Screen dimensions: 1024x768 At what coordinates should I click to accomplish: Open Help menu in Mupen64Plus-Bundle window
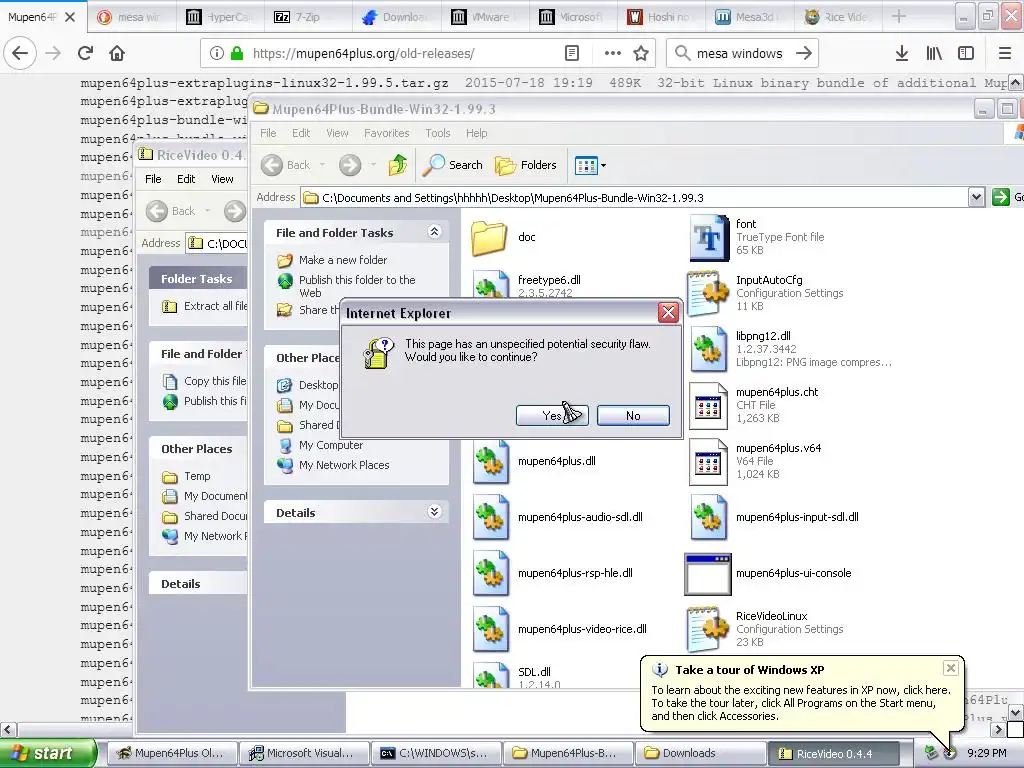click(476, 133)
